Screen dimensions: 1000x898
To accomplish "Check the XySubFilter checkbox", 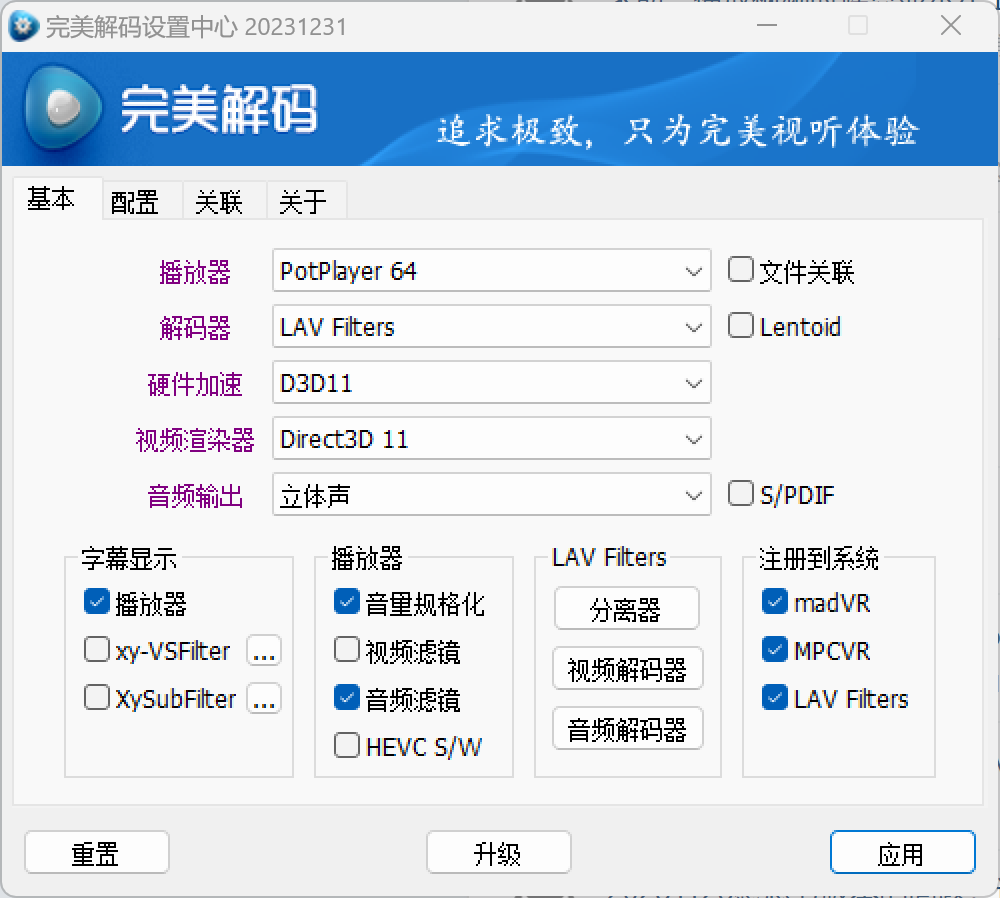I will pos(96,698).
